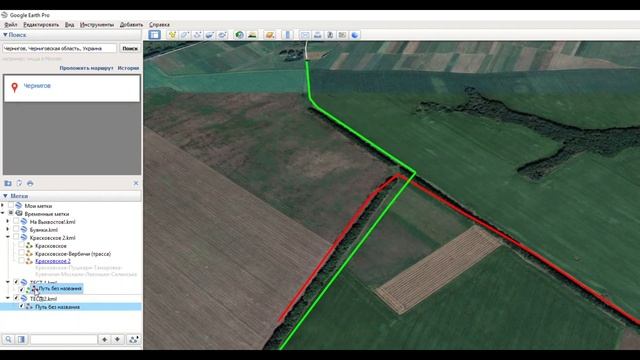
Task: Click the blue globe icon in toolbar
Action: coord(355,35)
